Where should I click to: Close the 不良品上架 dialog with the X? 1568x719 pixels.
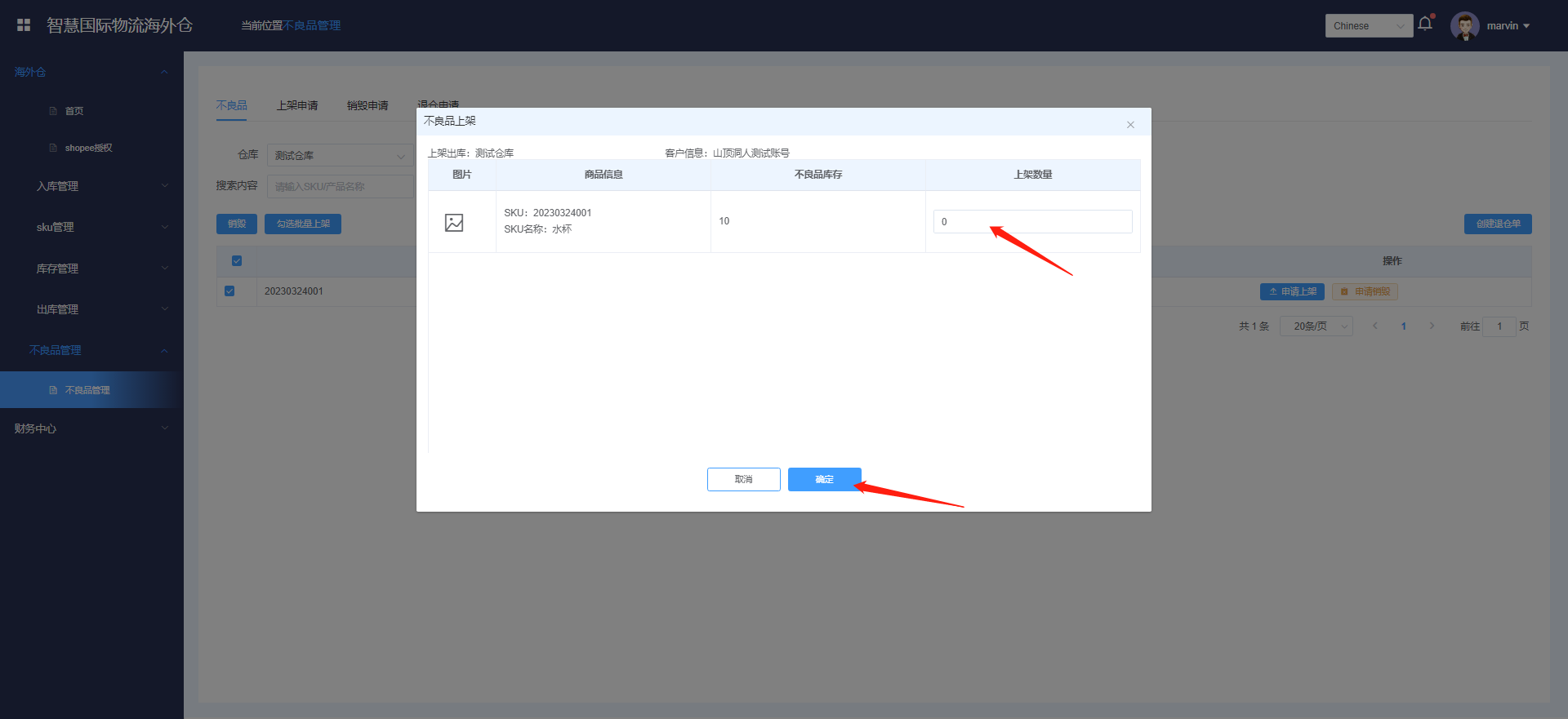tap(1130, 125)
